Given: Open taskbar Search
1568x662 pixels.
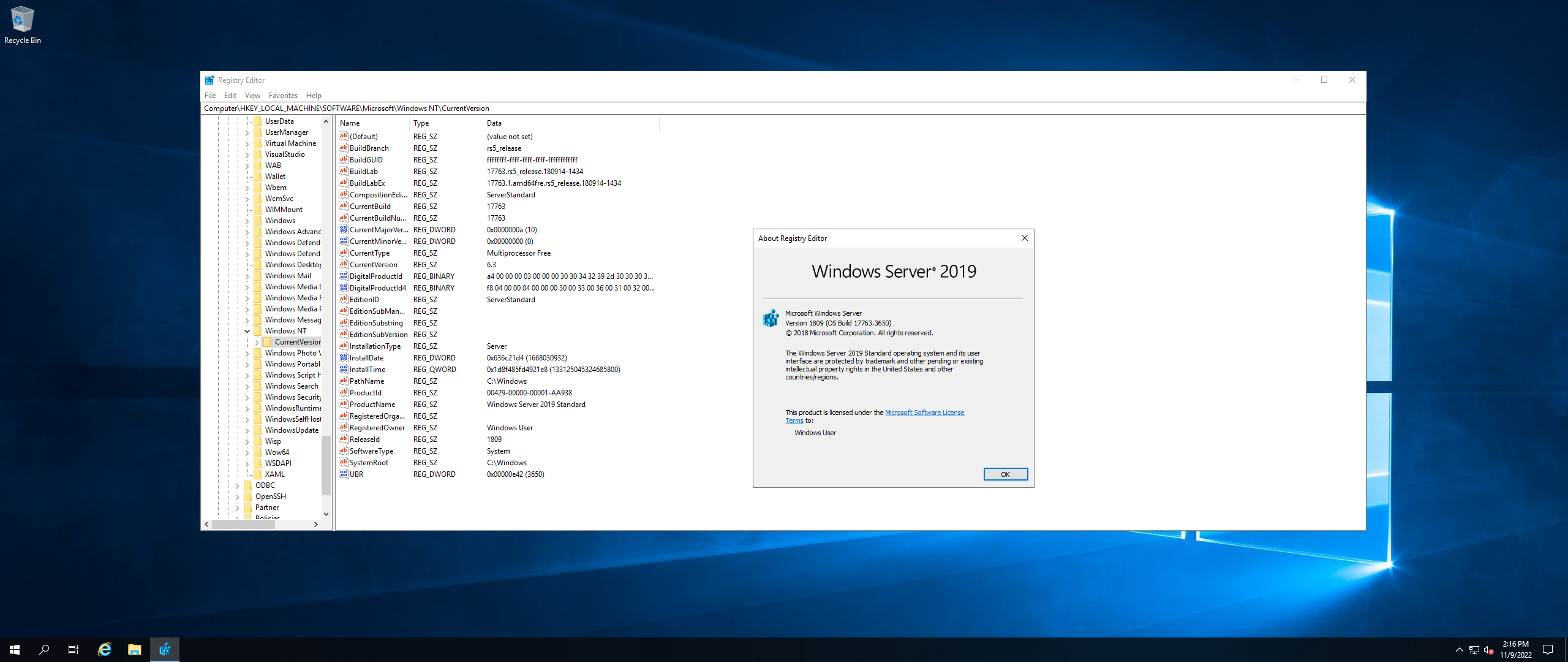Looking at the screenshot, I should pos(44,650).
